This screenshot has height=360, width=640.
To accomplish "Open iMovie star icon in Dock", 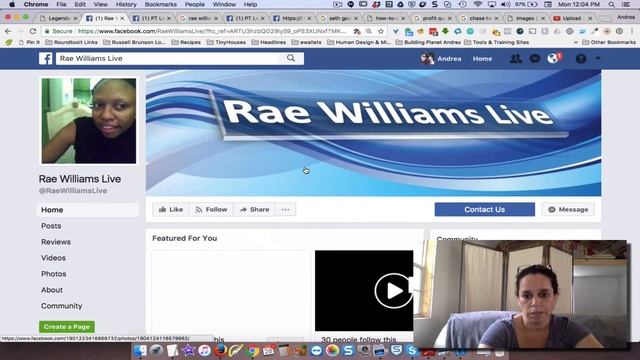I will [x=188, y=350].
